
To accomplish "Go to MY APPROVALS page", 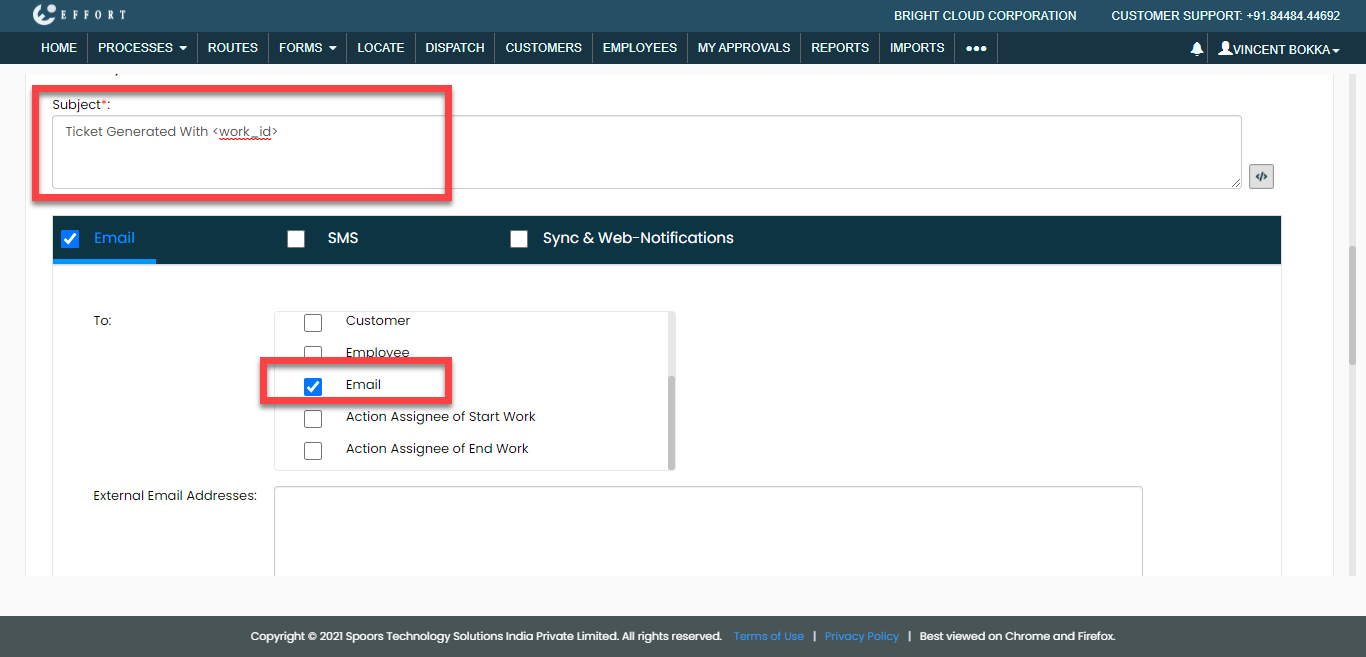I will click(x=743, y=48).
